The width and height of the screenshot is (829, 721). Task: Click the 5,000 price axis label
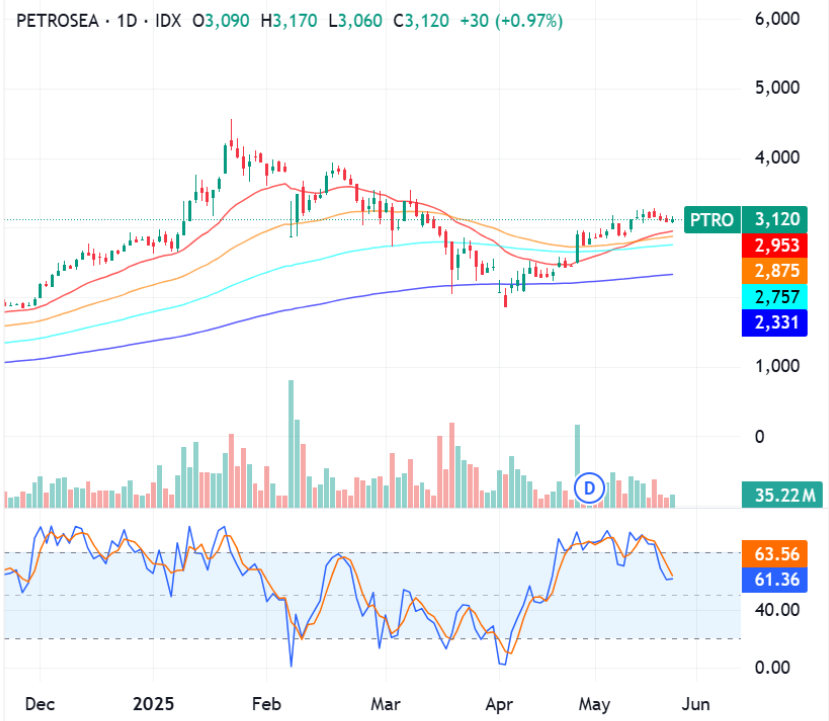(777, 87)
